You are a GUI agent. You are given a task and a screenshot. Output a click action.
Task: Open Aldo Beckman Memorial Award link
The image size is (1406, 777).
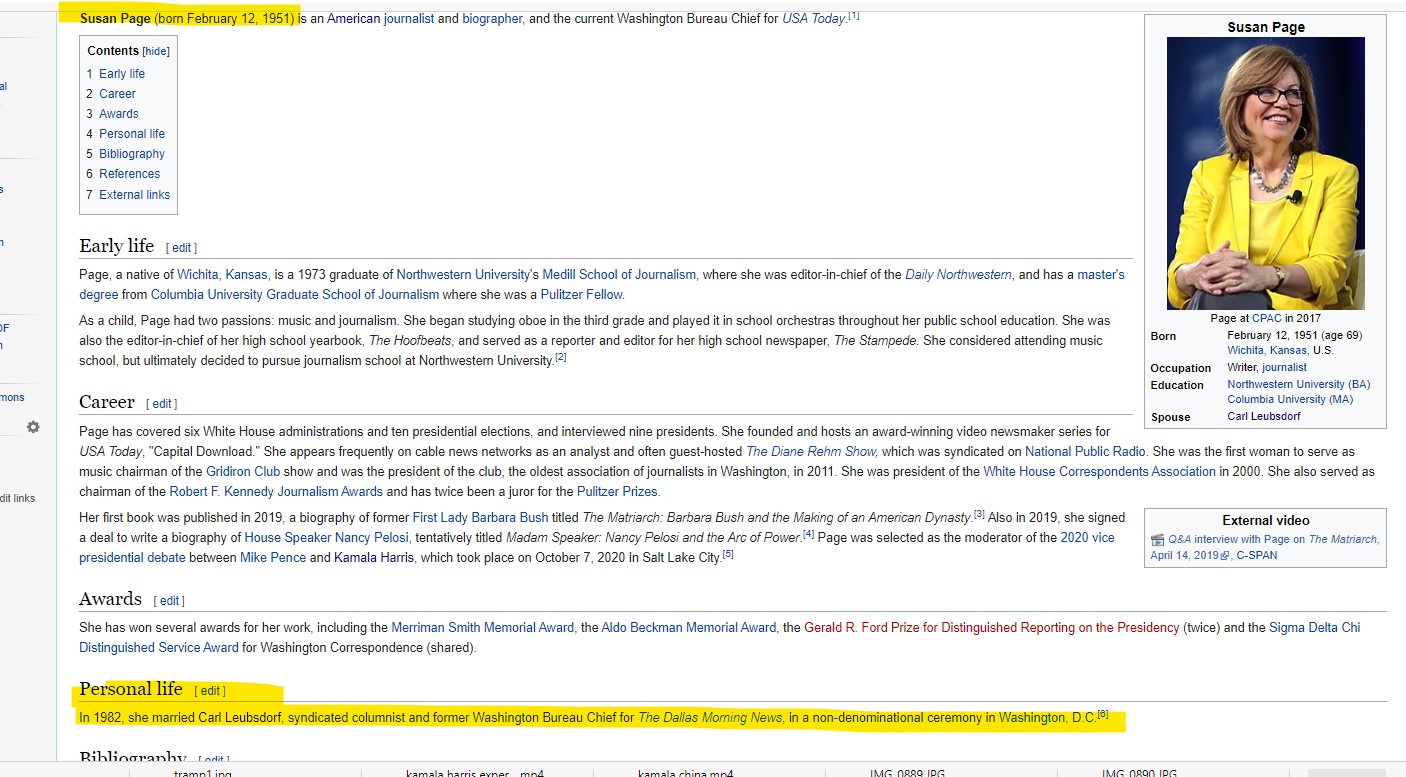point(688,628)
